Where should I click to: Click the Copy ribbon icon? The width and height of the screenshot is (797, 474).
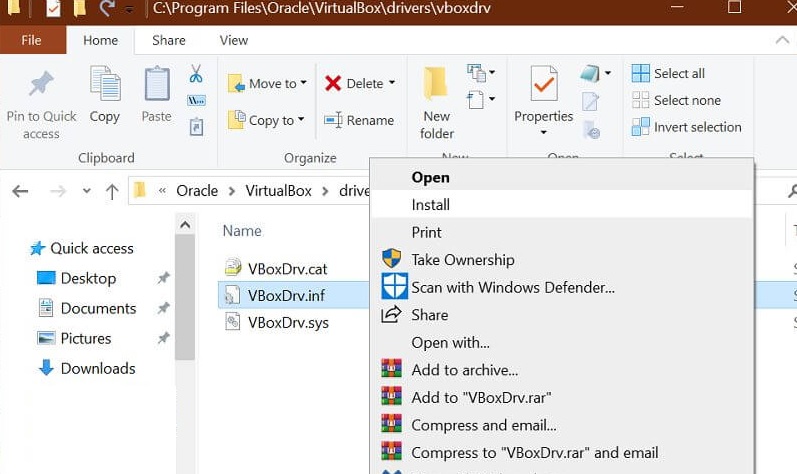(x=105, y=84)
